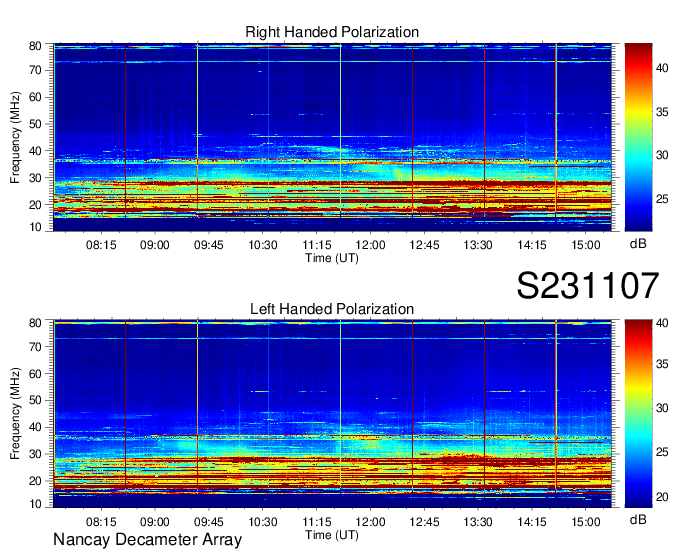This screenshot has width=680, height=552.
Task: Click the 08:15 tick label on top plot
Action: 101,245
